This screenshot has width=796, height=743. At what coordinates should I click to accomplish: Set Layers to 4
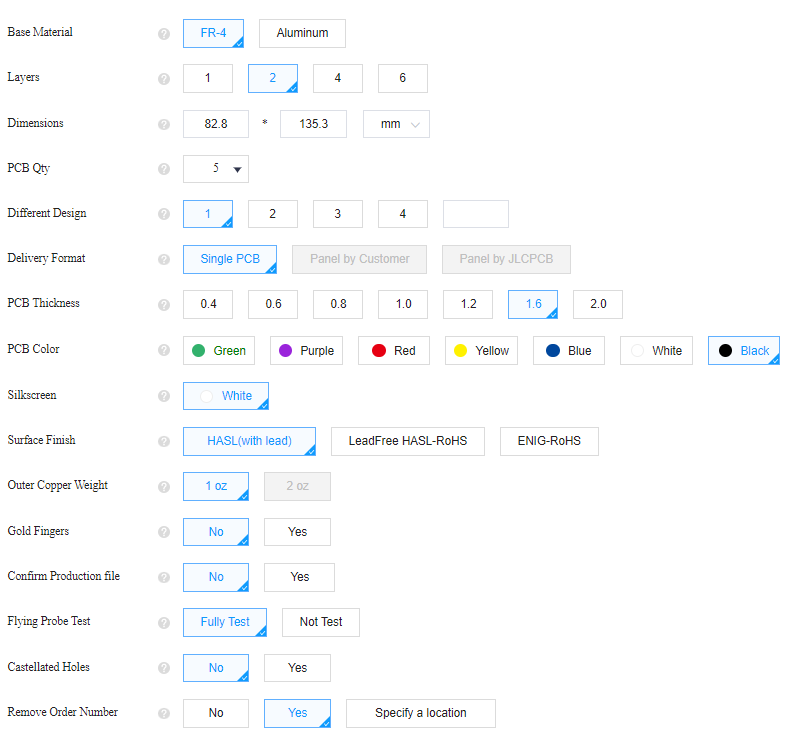pos(338,78)
